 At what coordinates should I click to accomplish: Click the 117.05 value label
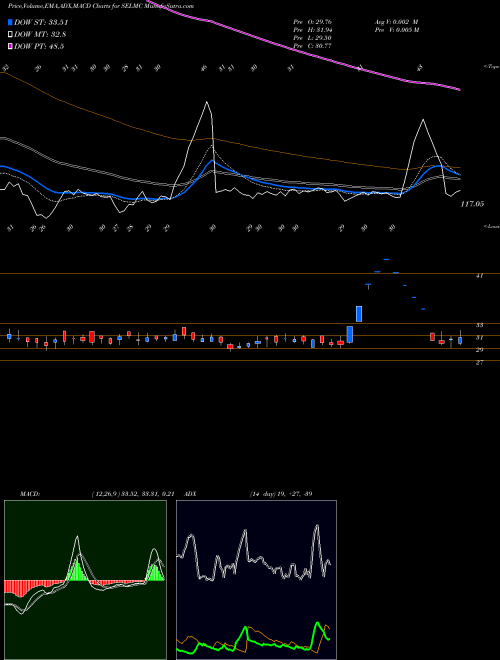tap(472, 204)
